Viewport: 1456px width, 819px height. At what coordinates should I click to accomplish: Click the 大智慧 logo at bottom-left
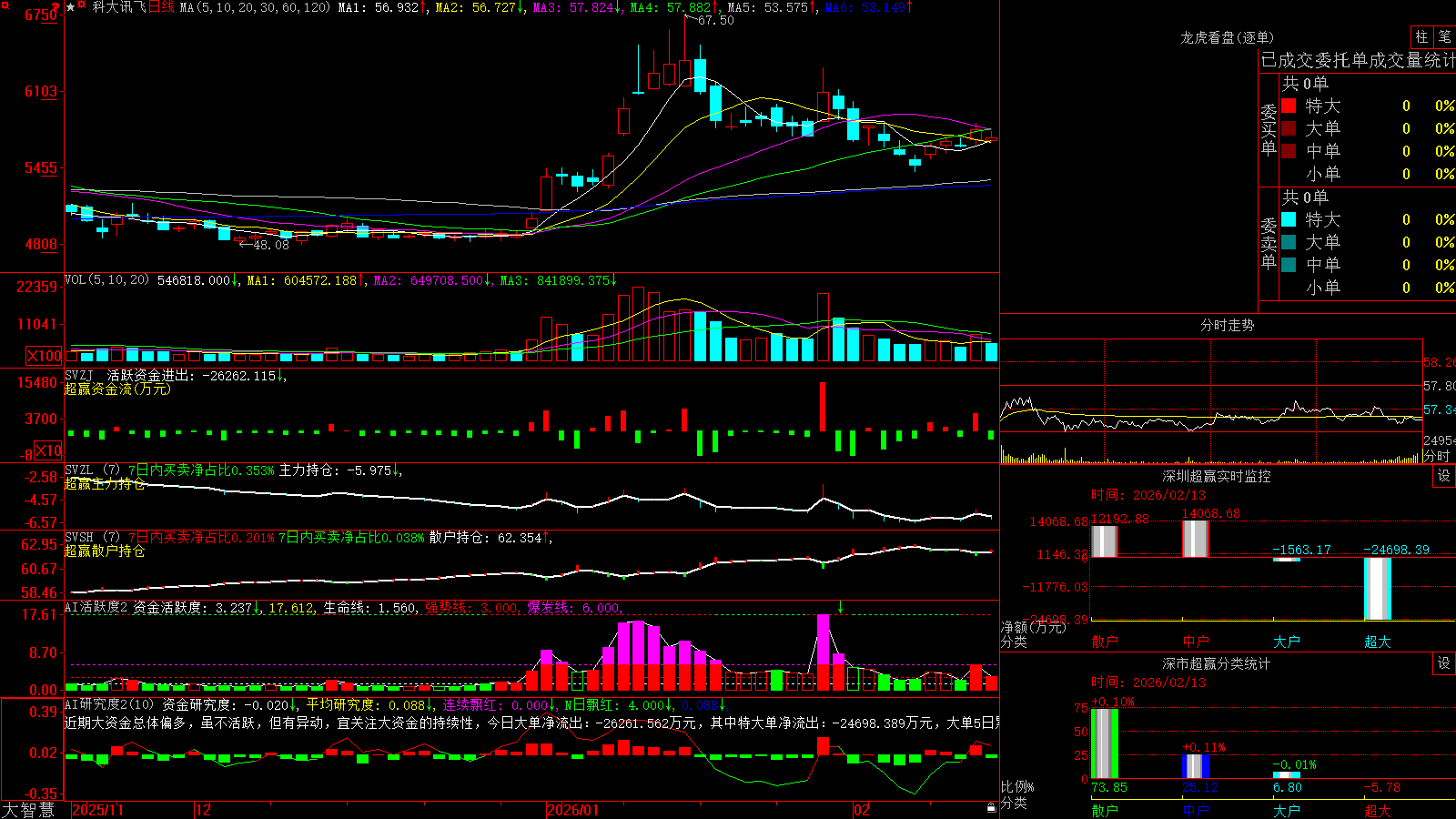28,810
